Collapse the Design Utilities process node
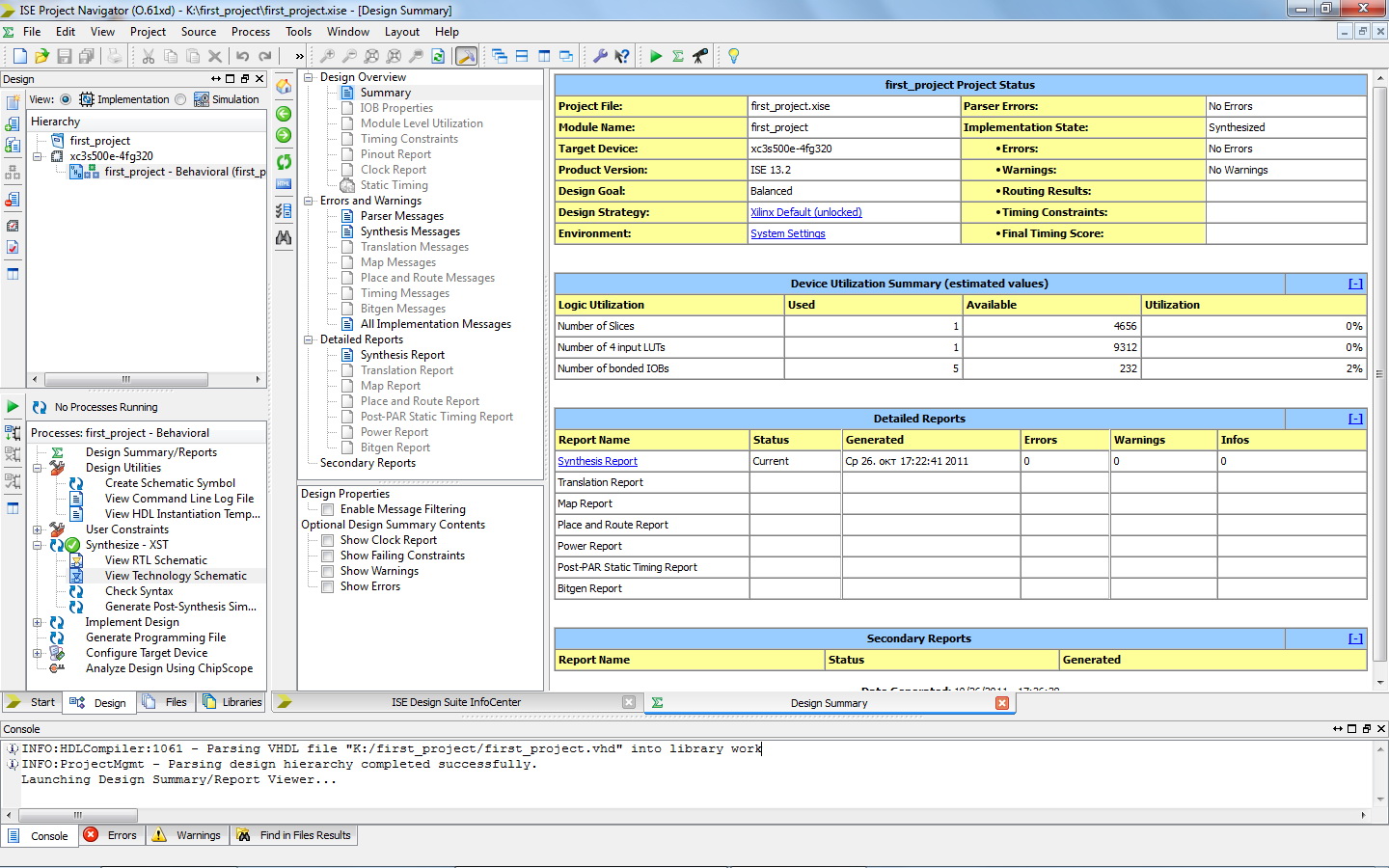 pos(38,468)
